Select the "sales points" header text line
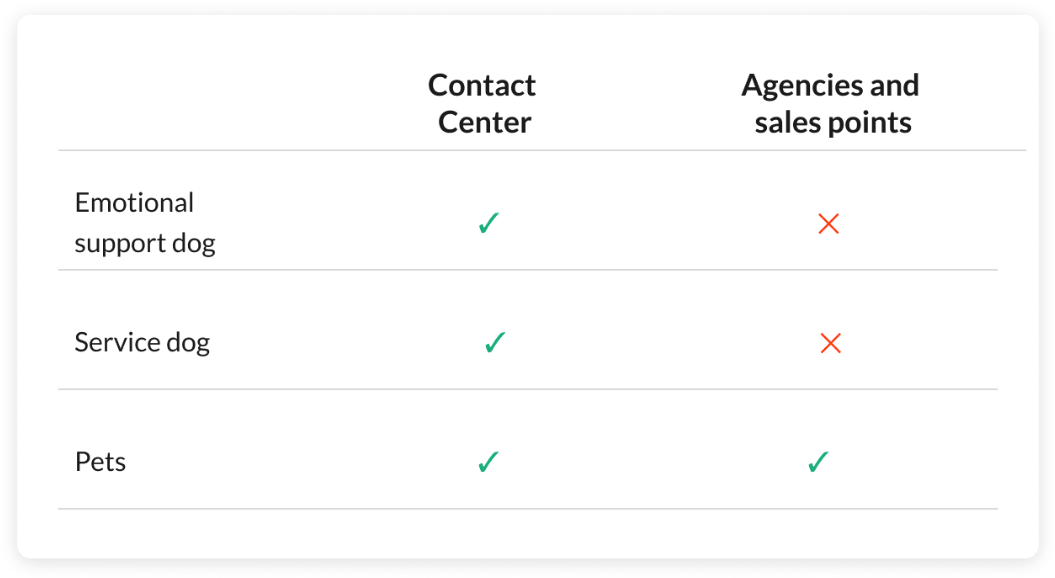This screenshot has height=578, width=1055. point(833,123)
